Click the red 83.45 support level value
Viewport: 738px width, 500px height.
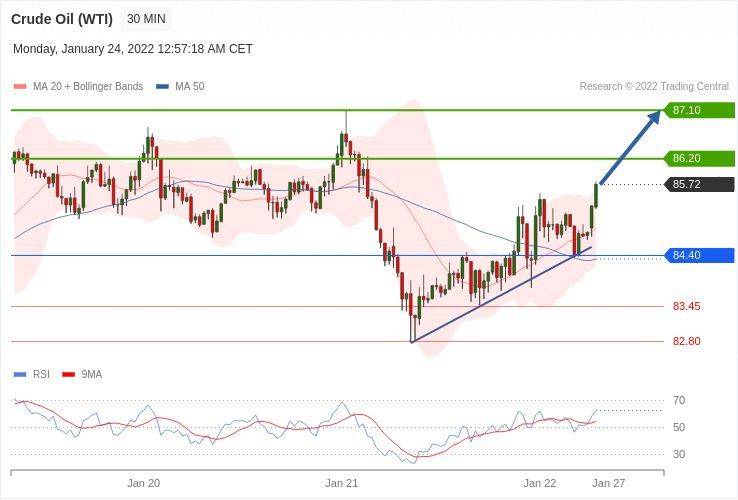[x=686, y=307]
